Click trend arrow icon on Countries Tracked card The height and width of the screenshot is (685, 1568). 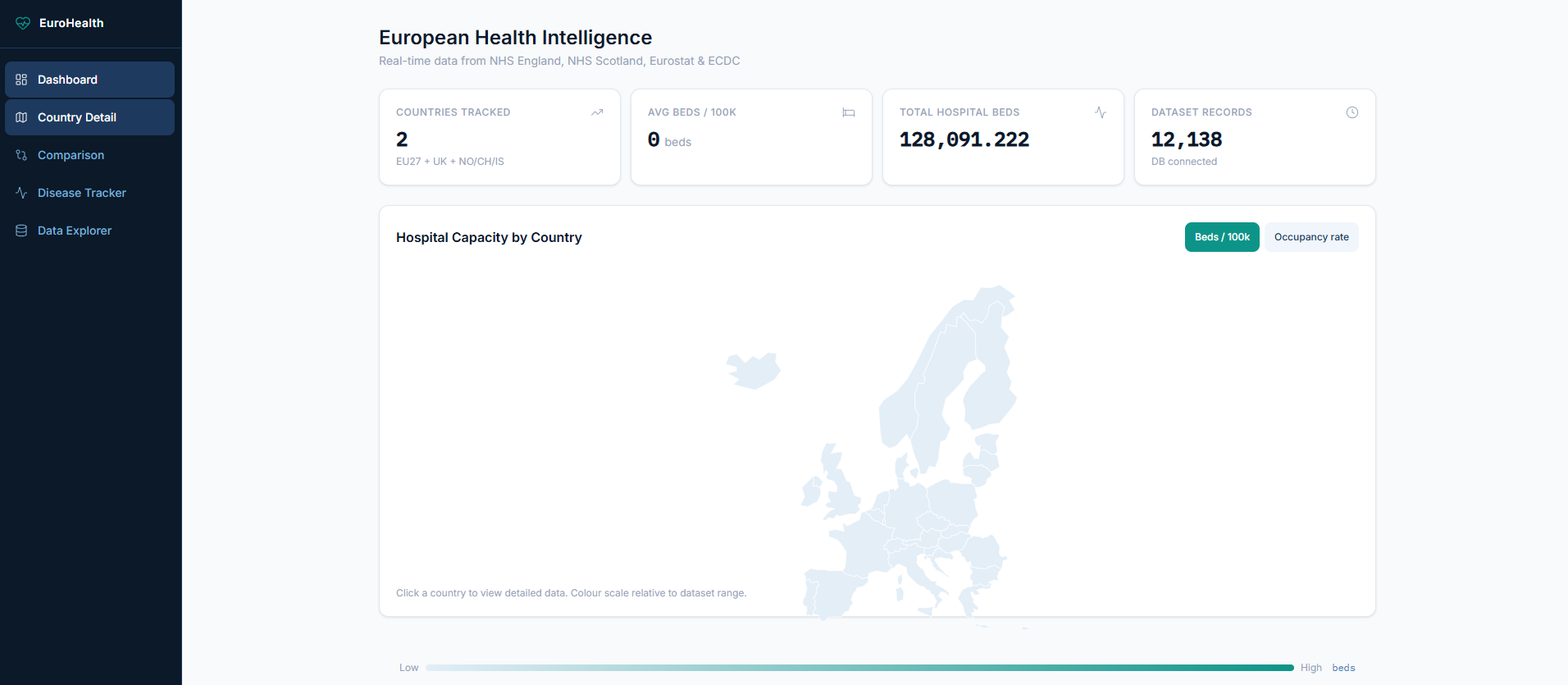pyautogui.click(x=597, y=112)
